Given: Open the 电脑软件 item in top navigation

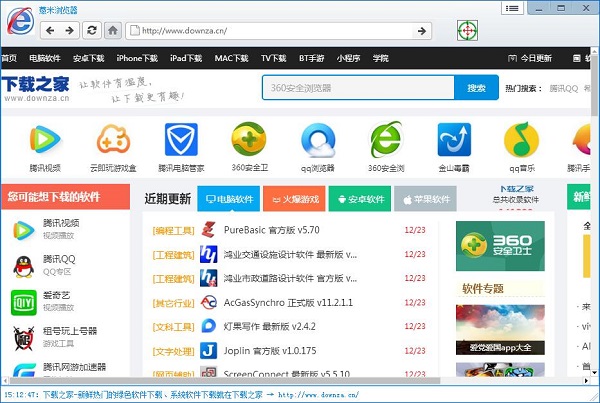Looking at the screenshot, I should (45, 58).
